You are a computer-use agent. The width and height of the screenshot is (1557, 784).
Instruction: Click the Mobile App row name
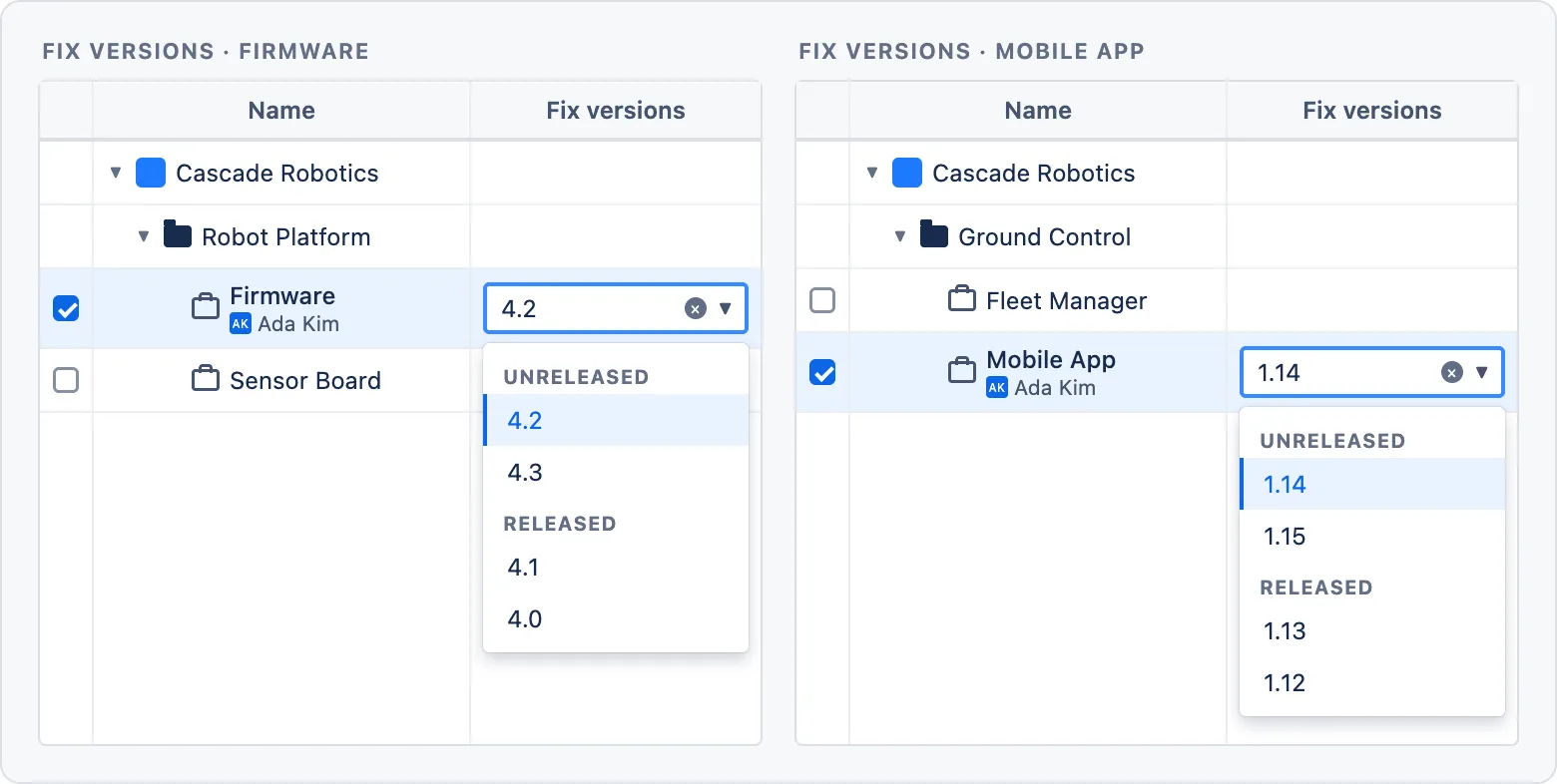[1051, 360]
